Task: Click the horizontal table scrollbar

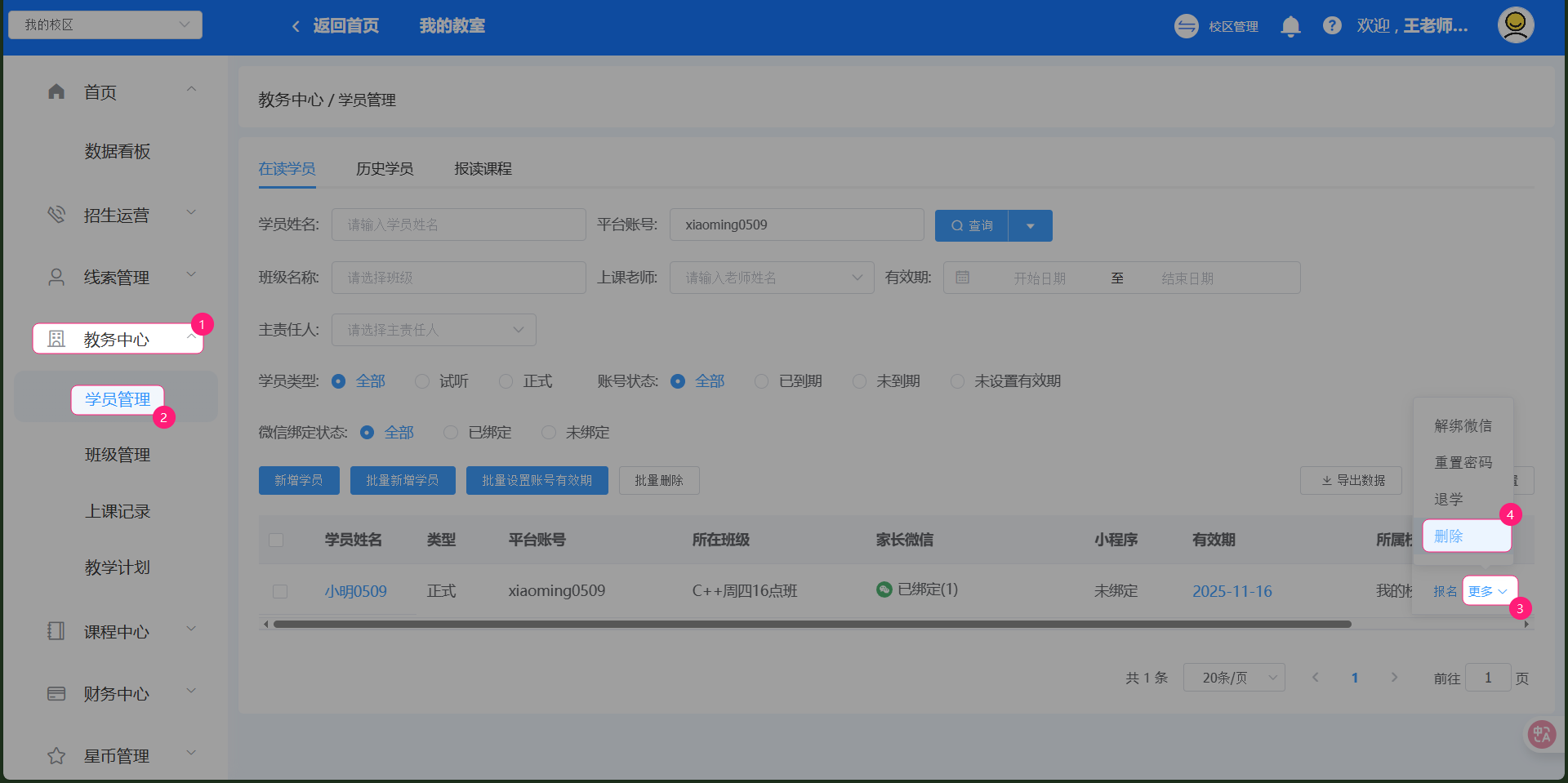Action: 812,625
